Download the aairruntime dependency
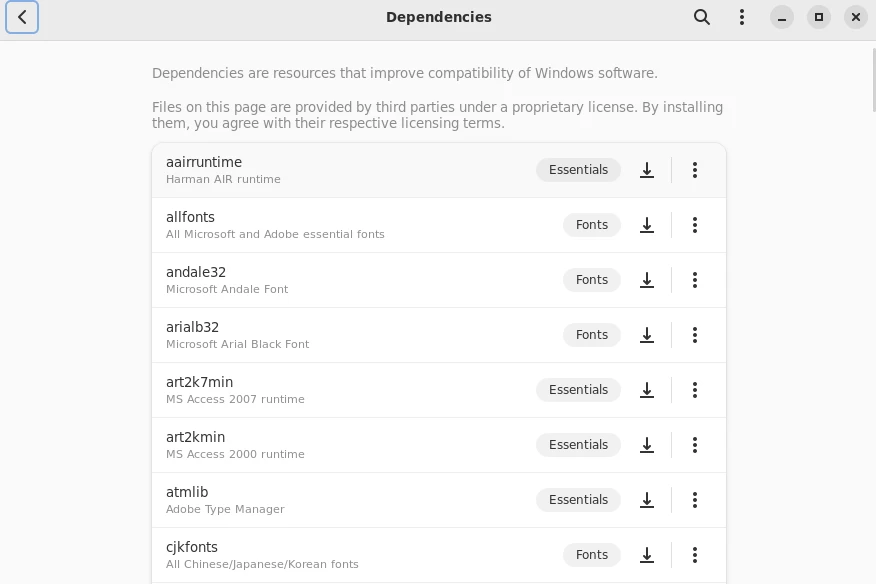 click(x=647, y=170)
